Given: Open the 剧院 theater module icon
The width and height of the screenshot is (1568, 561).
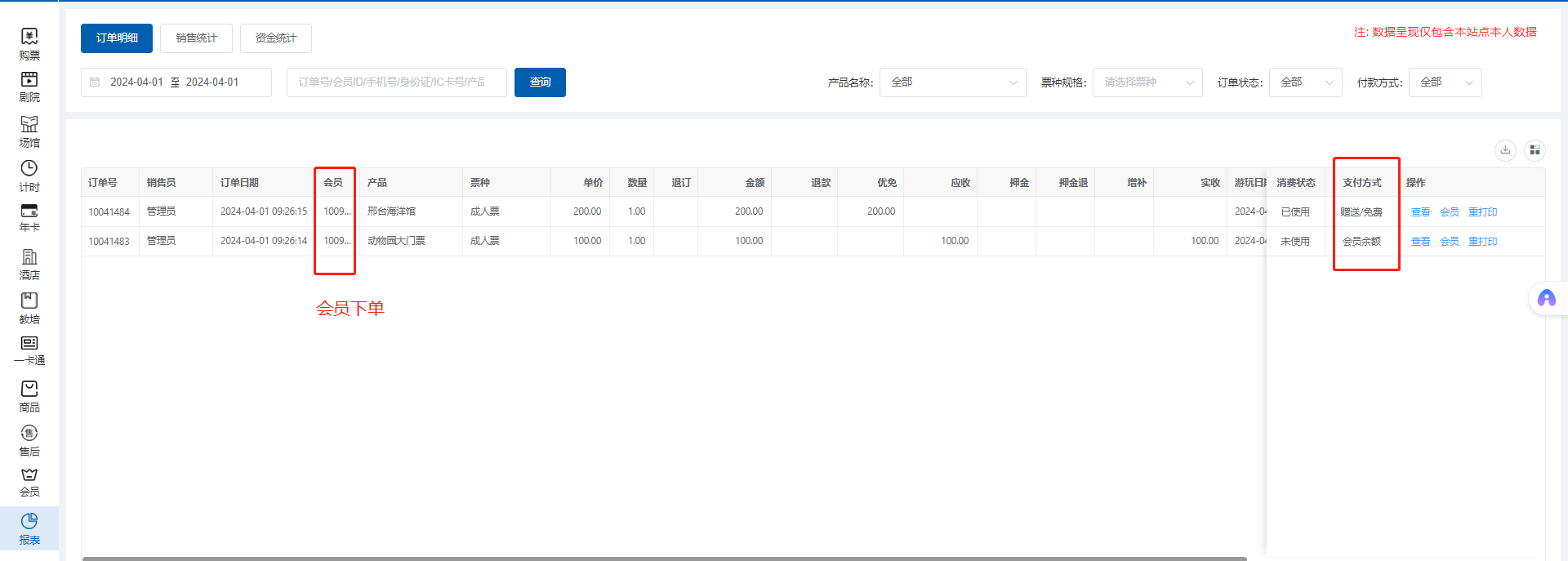Looking at the screenshot, I should (x=29, y=87).
